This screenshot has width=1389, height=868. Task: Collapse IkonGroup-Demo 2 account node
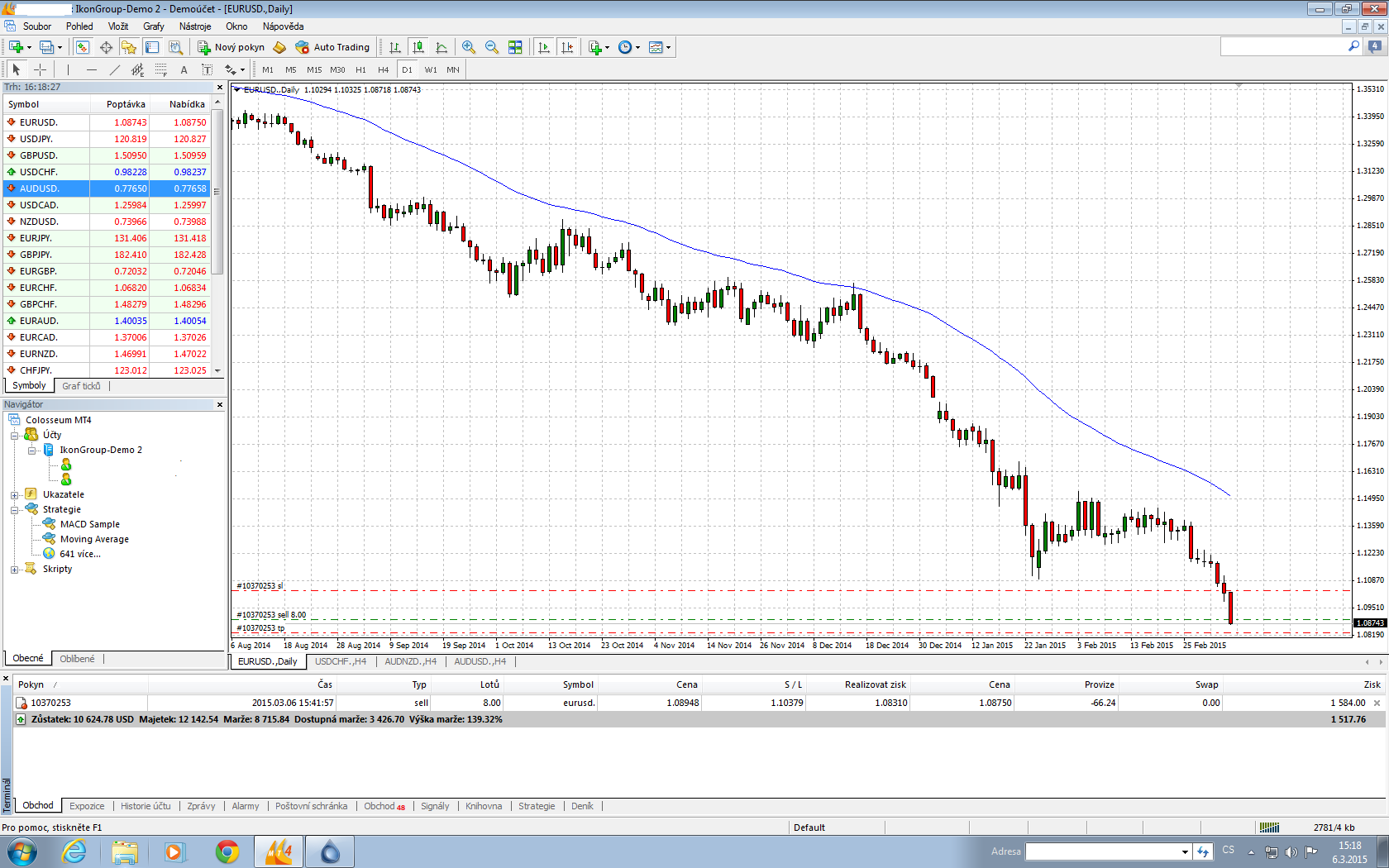(x=31, y=451)
